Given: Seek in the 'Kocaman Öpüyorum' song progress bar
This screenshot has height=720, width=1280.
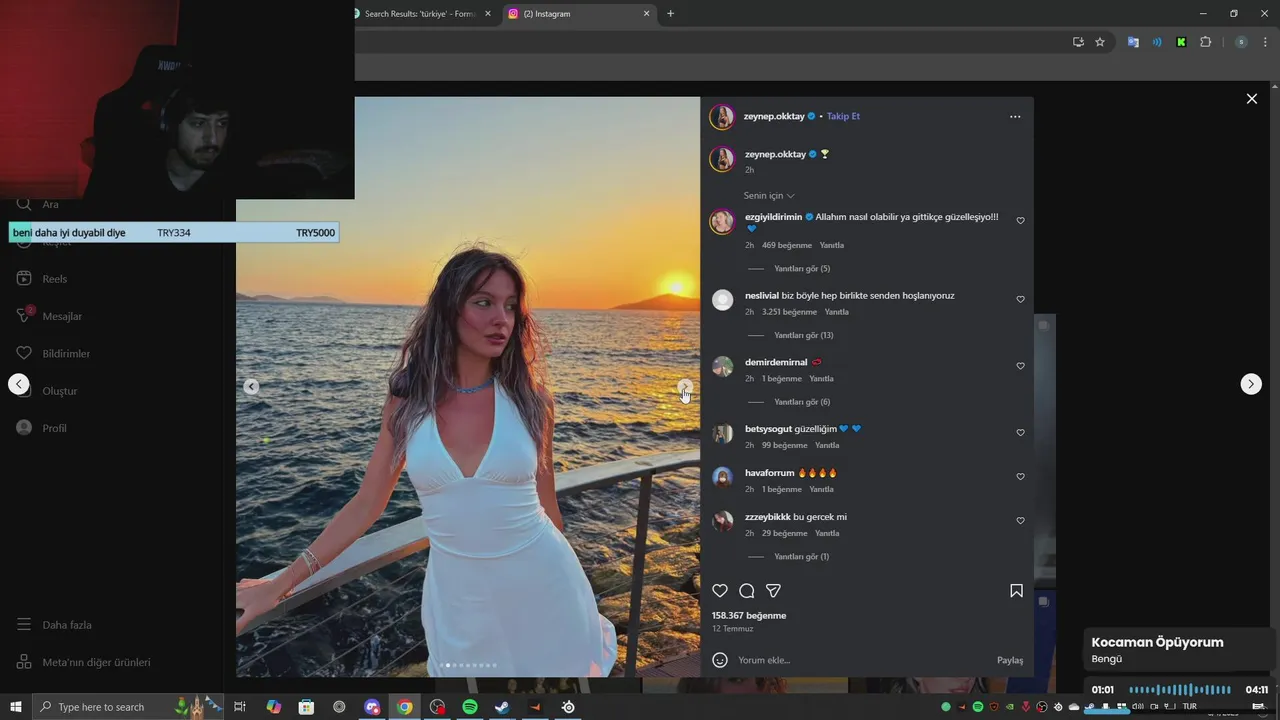Looking at the screenshot, I should 1180,690.
